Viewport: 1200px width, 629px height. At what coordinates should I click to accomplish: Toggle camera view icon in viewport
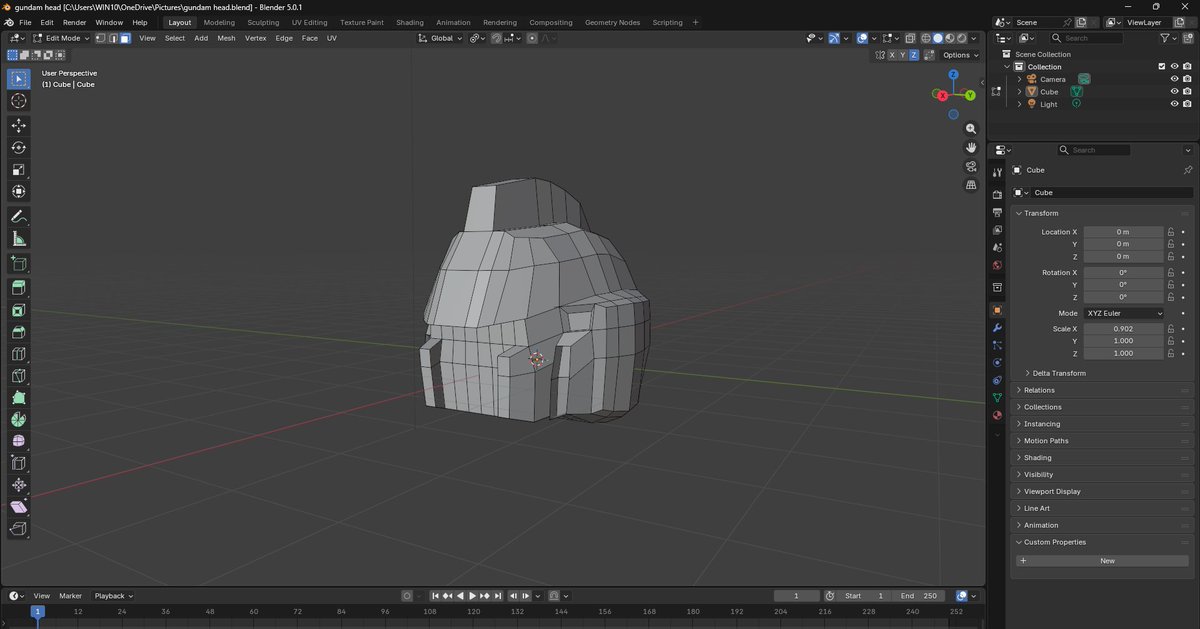970,166
